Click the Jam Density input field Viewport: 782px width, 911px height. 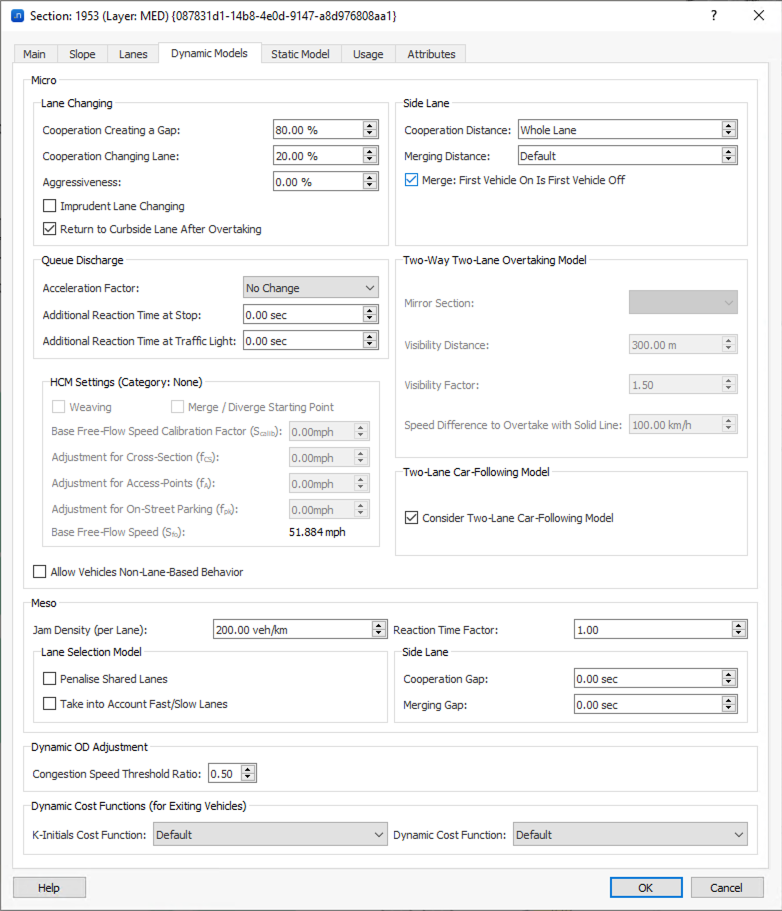tap(290, 629)
